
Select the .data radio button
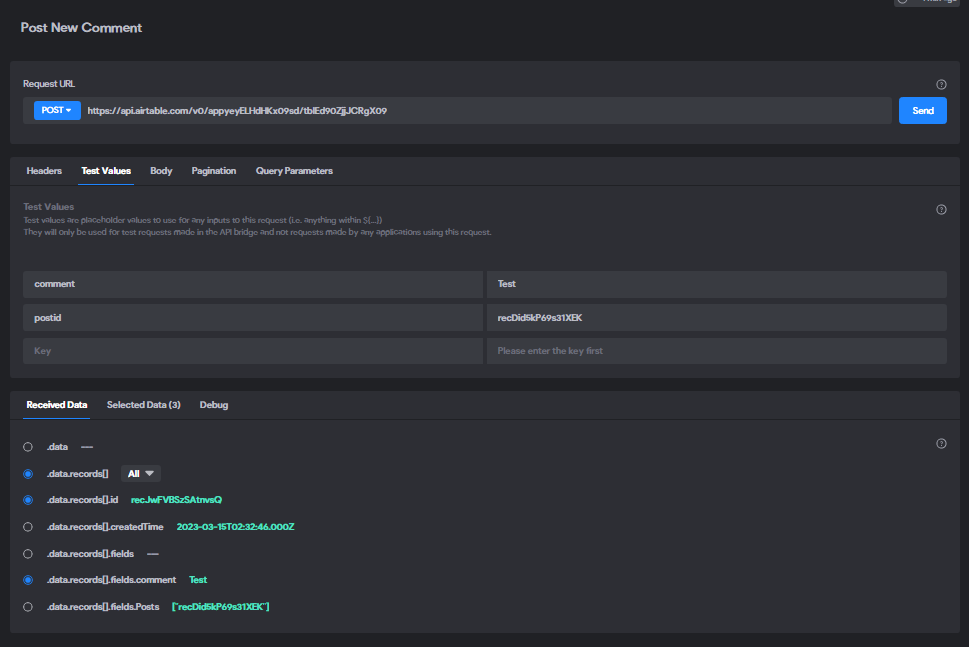28,447
